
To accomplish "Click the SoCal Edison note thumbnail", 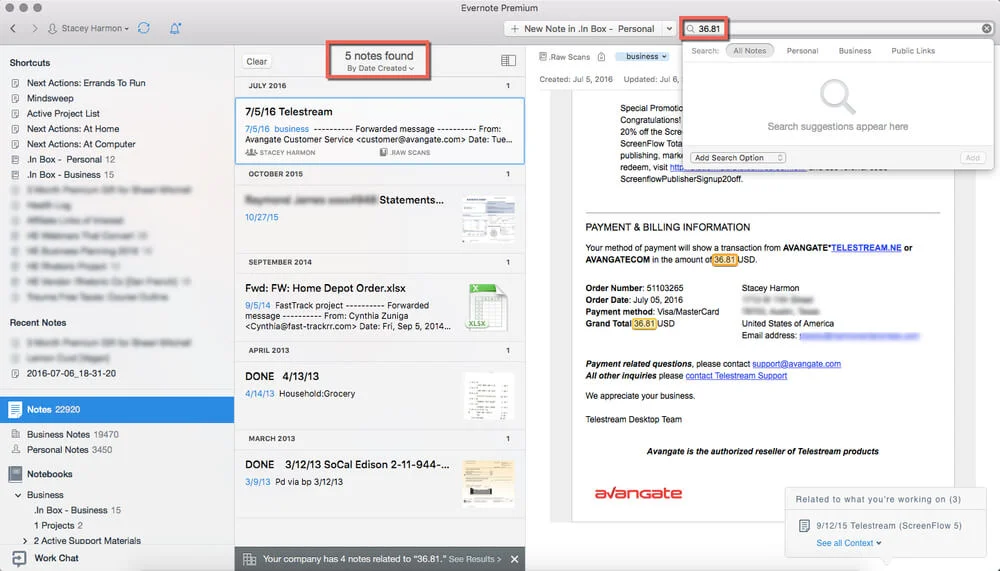I will [489, 483].
